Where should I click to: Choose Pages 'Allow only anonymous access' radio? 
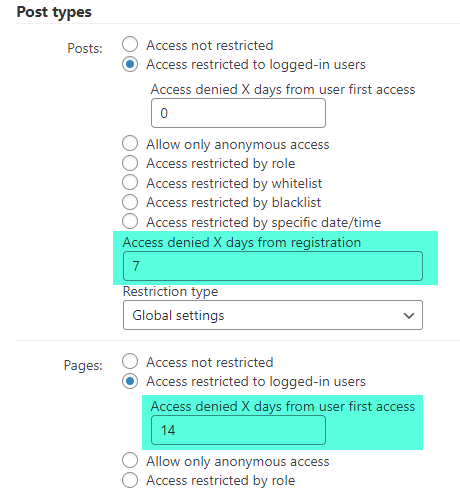coord(130,460)
